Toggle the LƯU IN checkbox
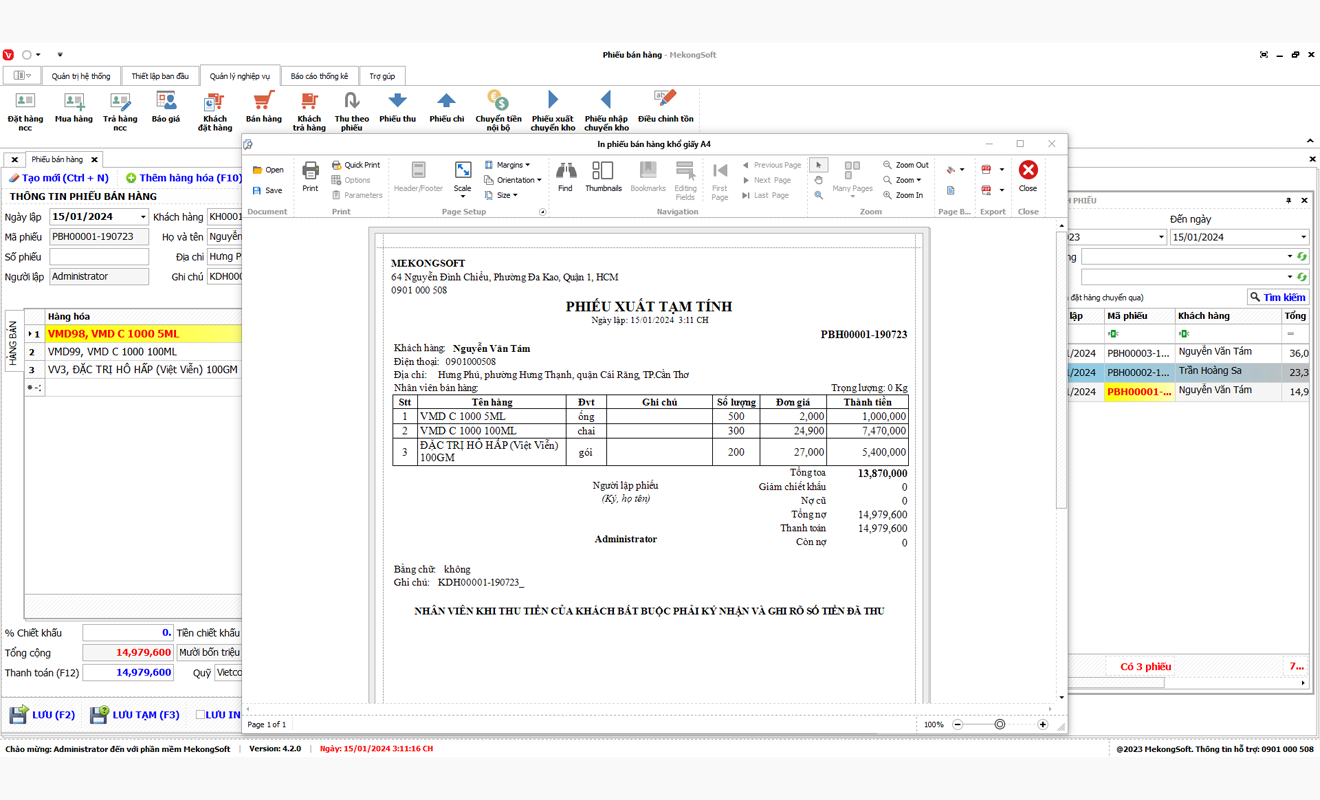Image resolution: width=1320 pixels, height=800 pixels. click(x=200, y=715)
